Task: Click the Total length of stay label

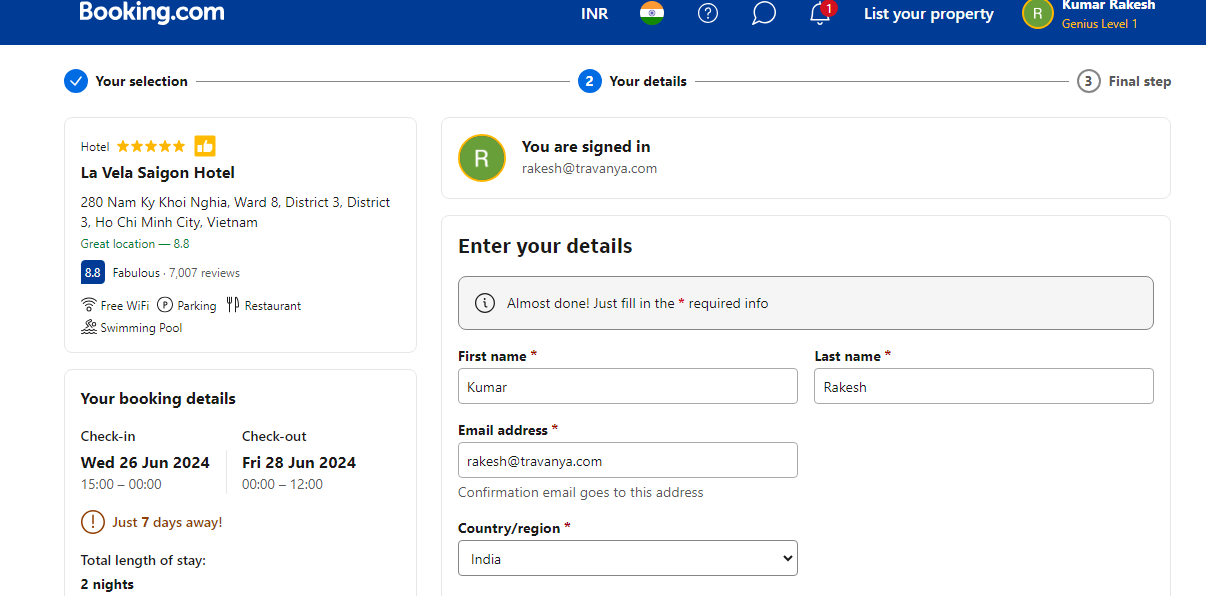Action: [x=143, y=560]
